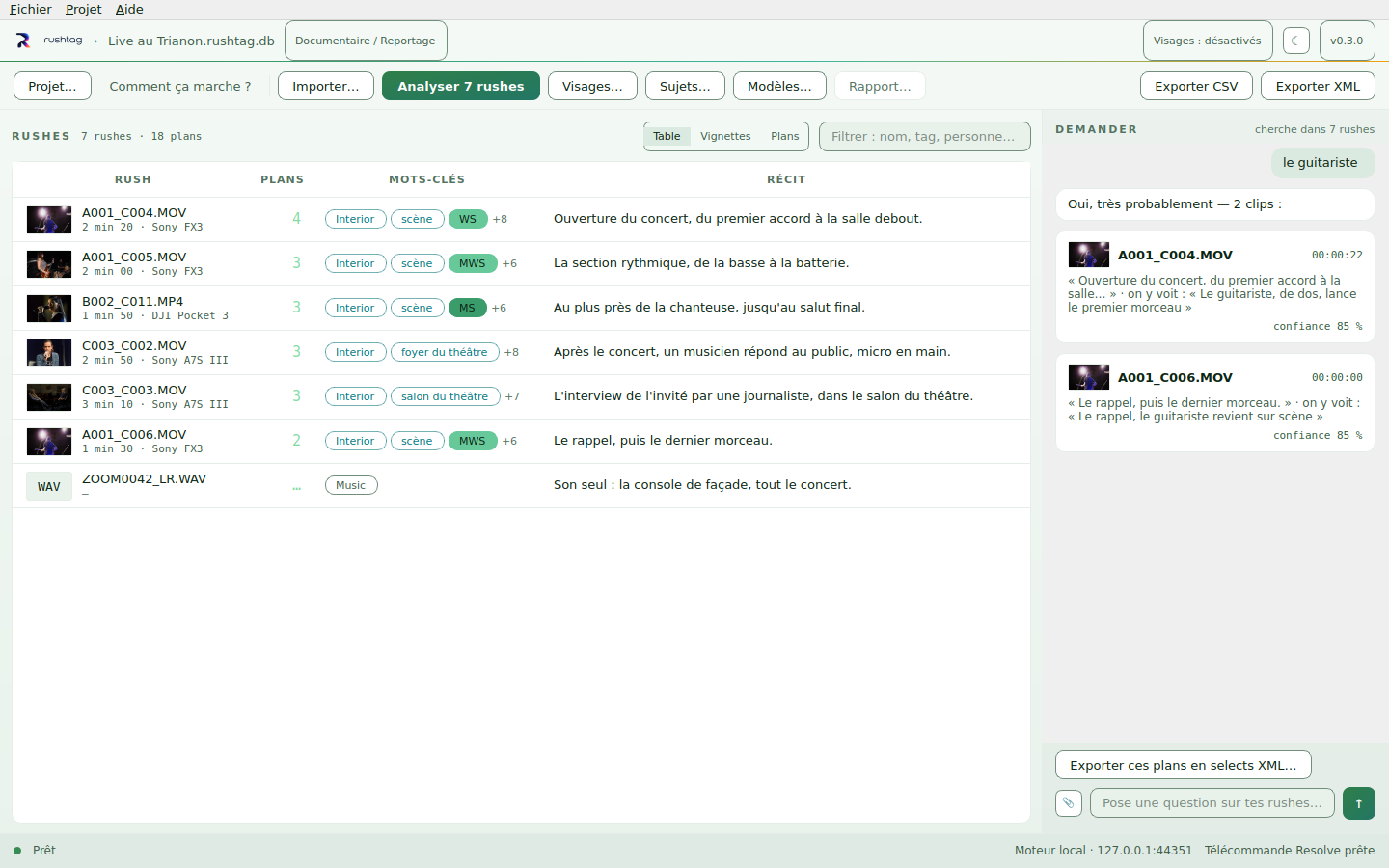This screenshot has height=868, width=1389.
Task: Open the Fichier menu
Action: pyautogui.click(x=31, y=10)
